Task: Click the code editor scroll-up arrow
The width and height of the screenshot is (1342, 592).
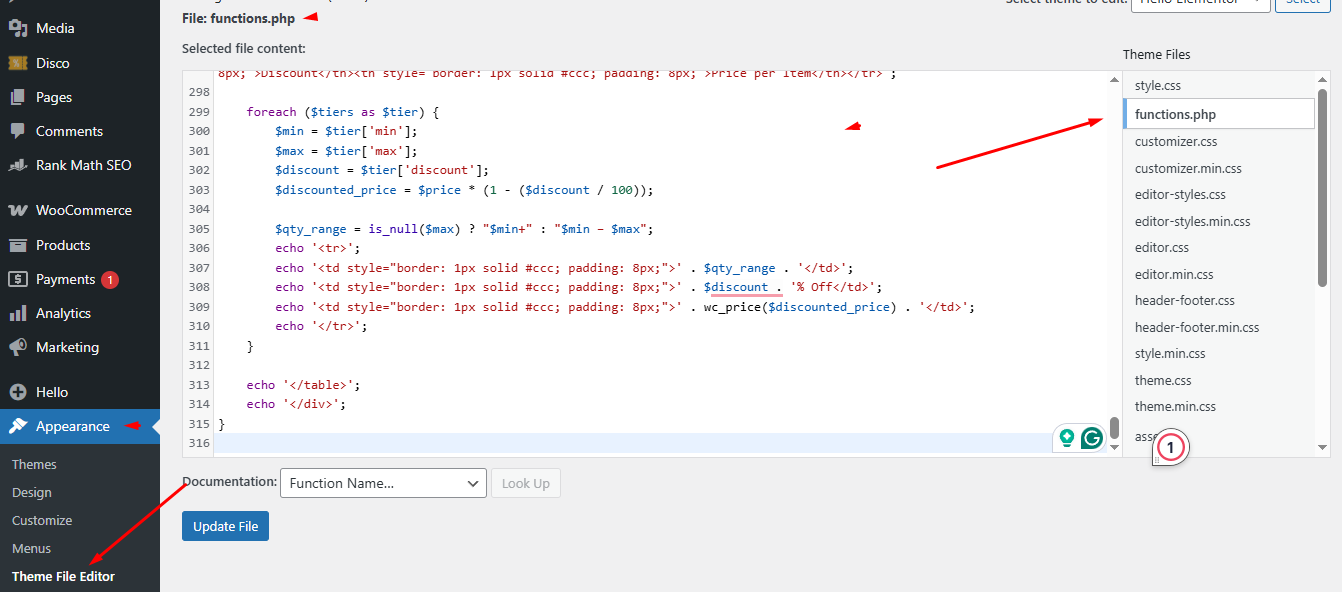Action: click(1114, 80)
